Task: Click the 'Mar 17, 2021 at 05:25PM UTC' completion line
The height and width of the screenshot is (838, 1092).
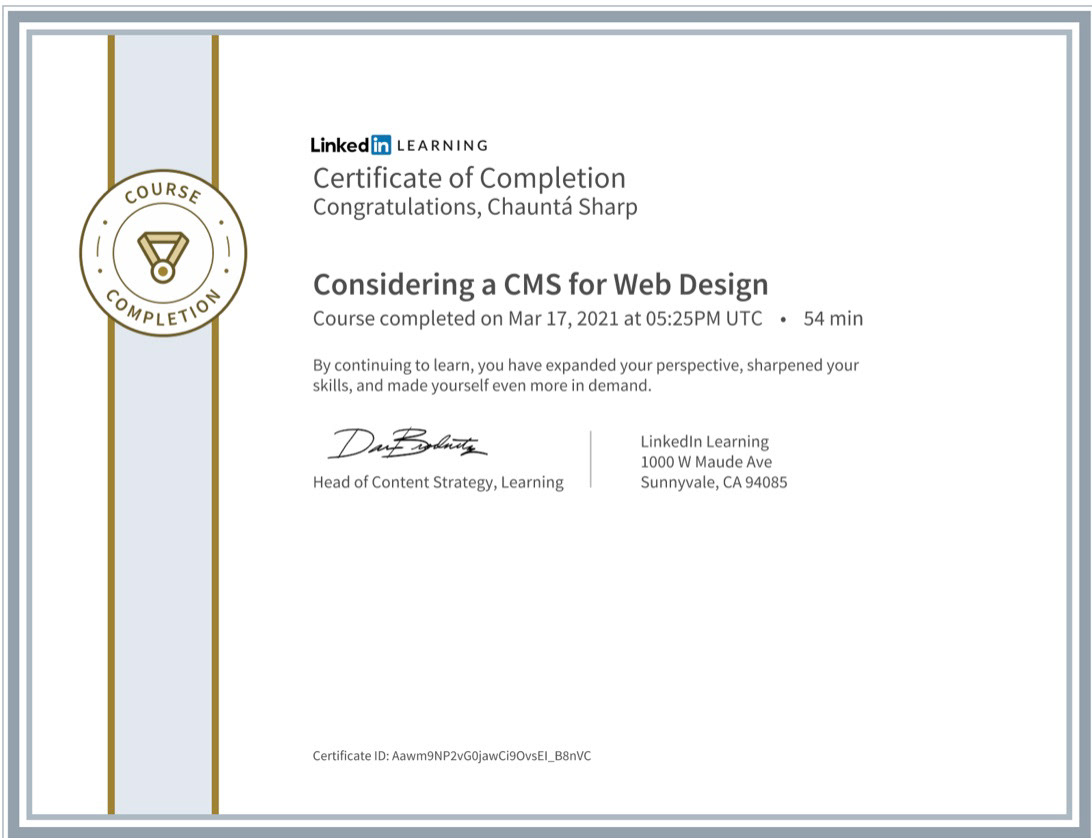Action: point(538,319)
